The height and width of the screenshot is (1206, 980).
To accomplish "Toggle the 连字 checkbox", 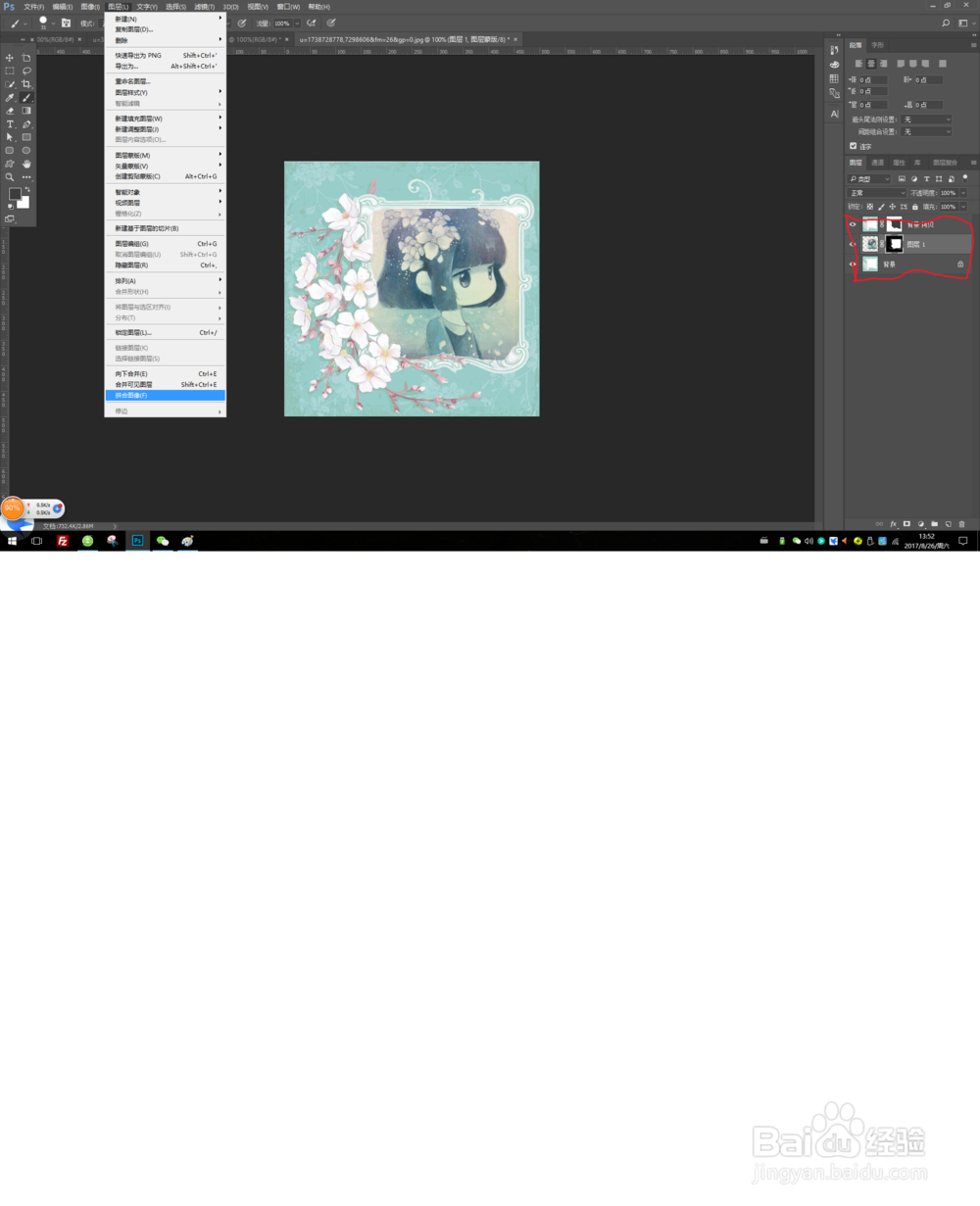I will tap(853, 146).
